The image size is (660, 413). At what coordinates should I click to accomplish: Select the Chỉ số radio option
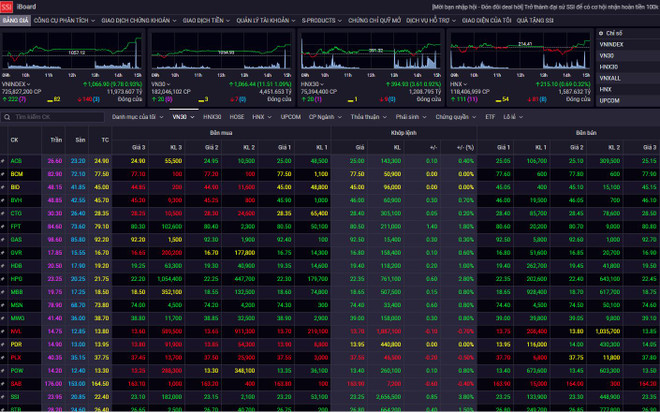602,33
